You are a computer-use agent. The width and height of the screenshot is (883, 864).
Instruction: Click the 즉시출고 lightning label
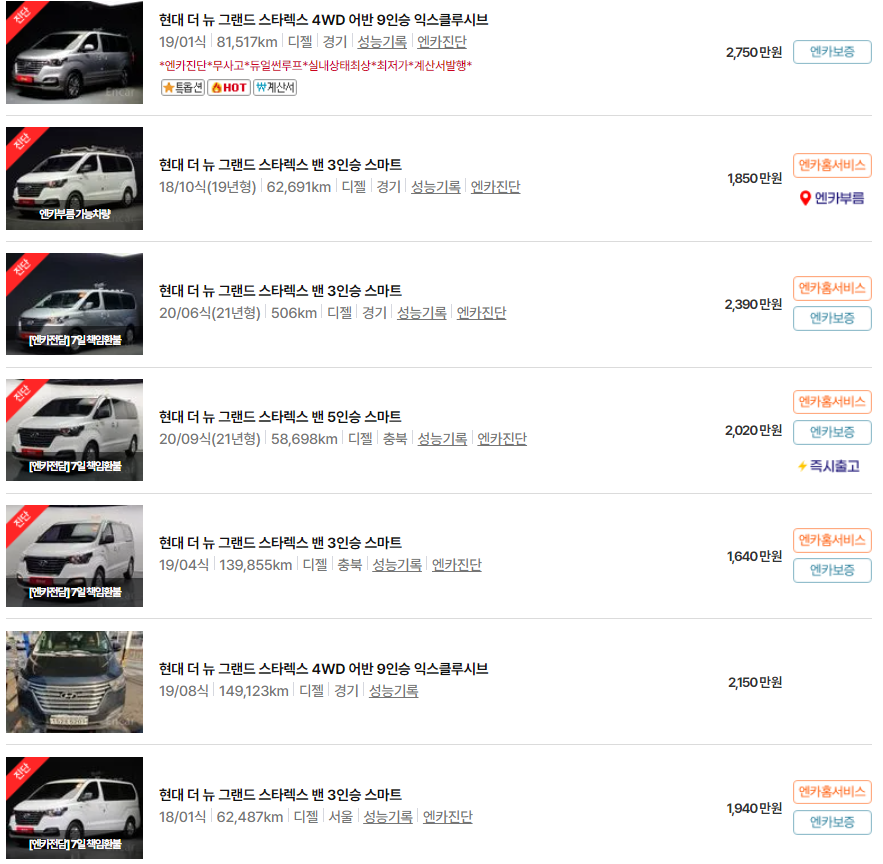click(828, 466)
